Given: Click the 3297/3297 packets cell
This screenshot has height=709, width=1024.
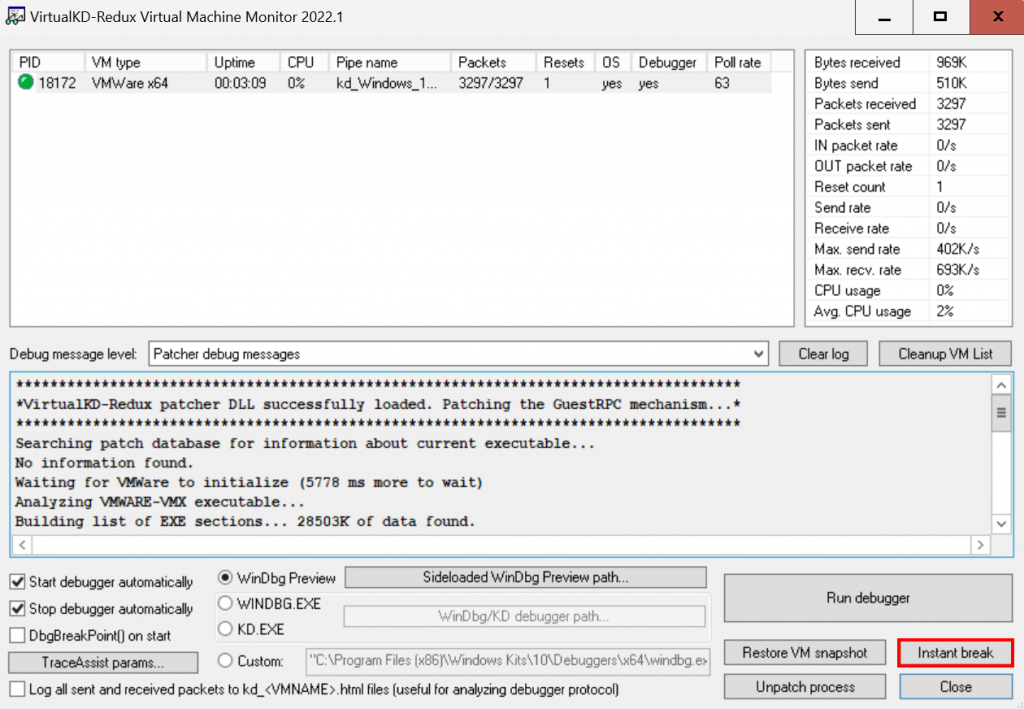Looking at the screenshot, I should click(490, 83).
